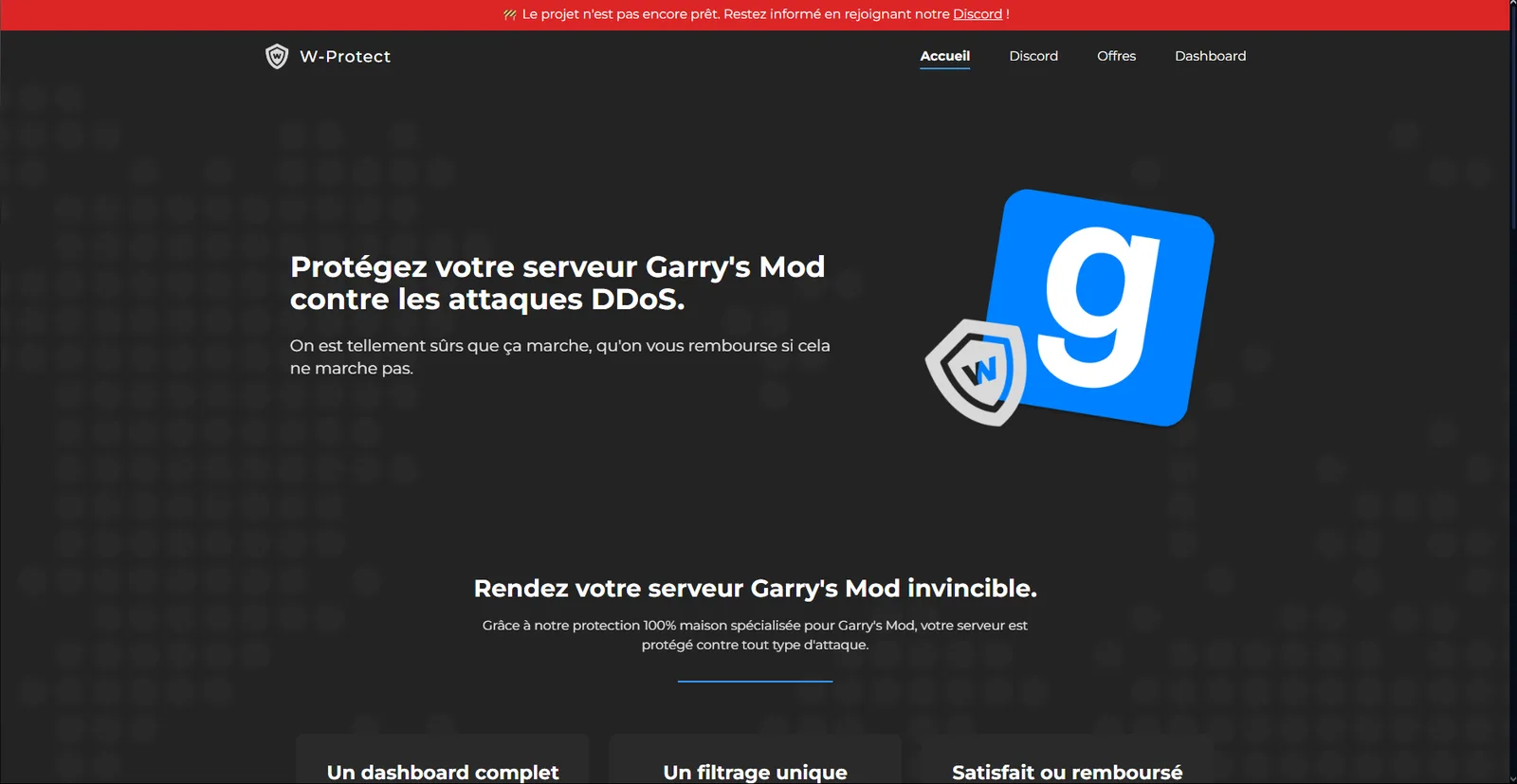Click the banner text "Le projet n'est pas encore prêt"

click(620, 14)
